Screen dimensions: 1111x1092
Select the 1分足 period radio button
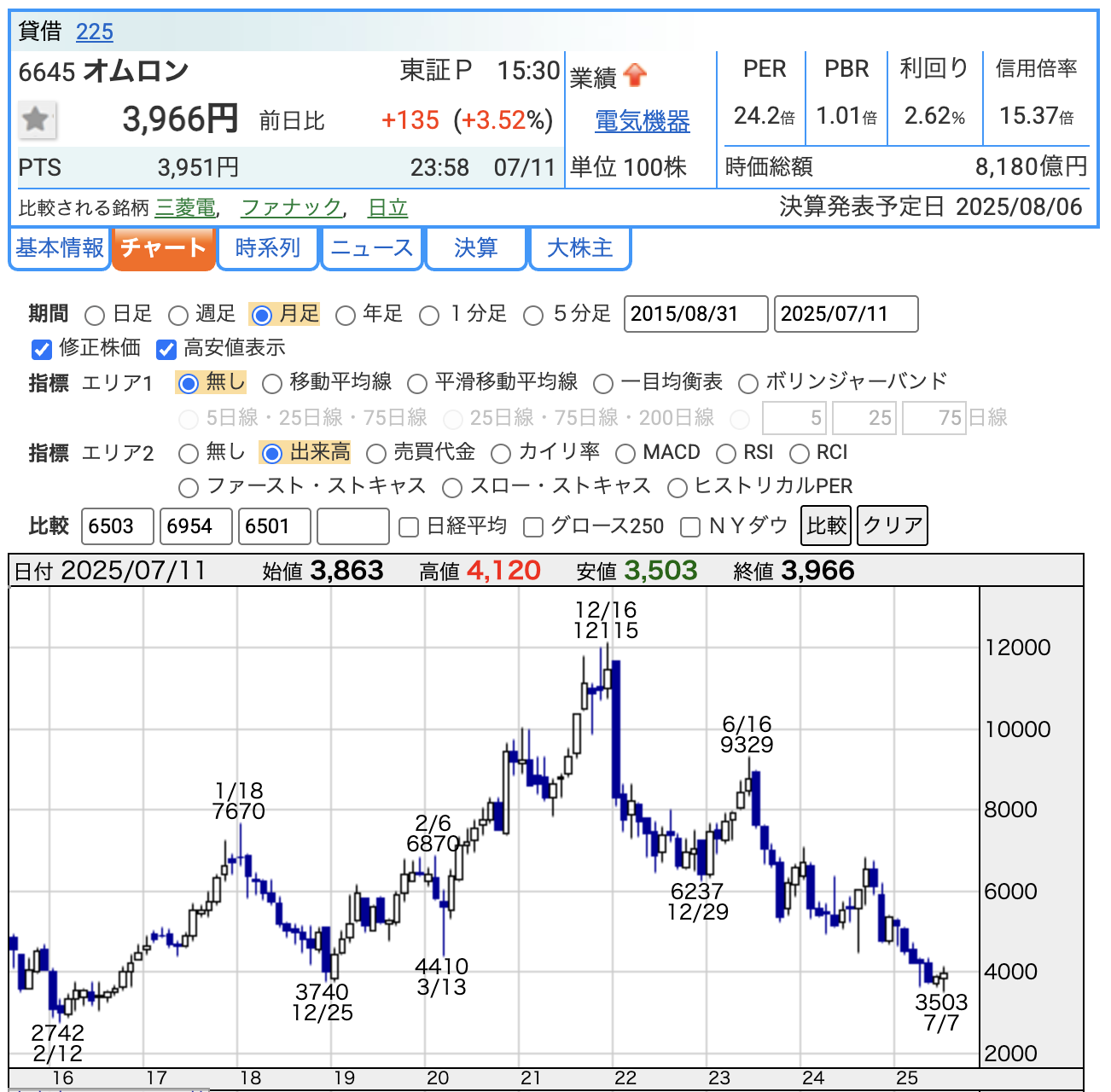click(429, 316)
